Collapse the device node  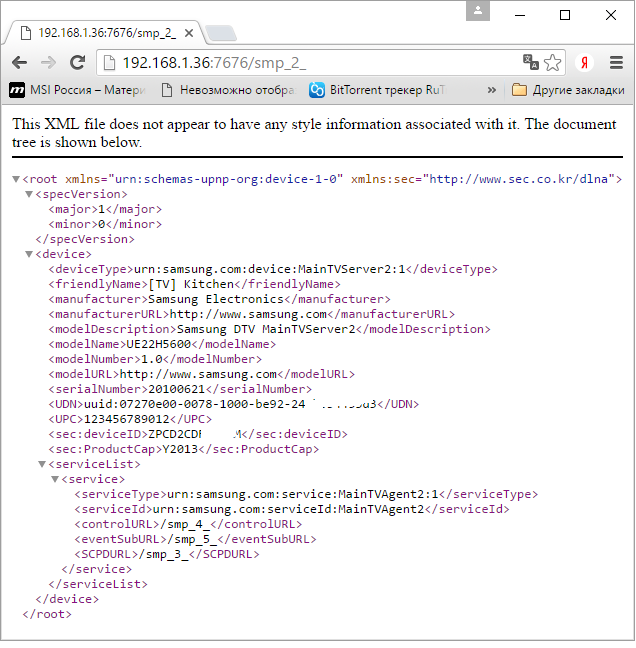pos(29,254)
